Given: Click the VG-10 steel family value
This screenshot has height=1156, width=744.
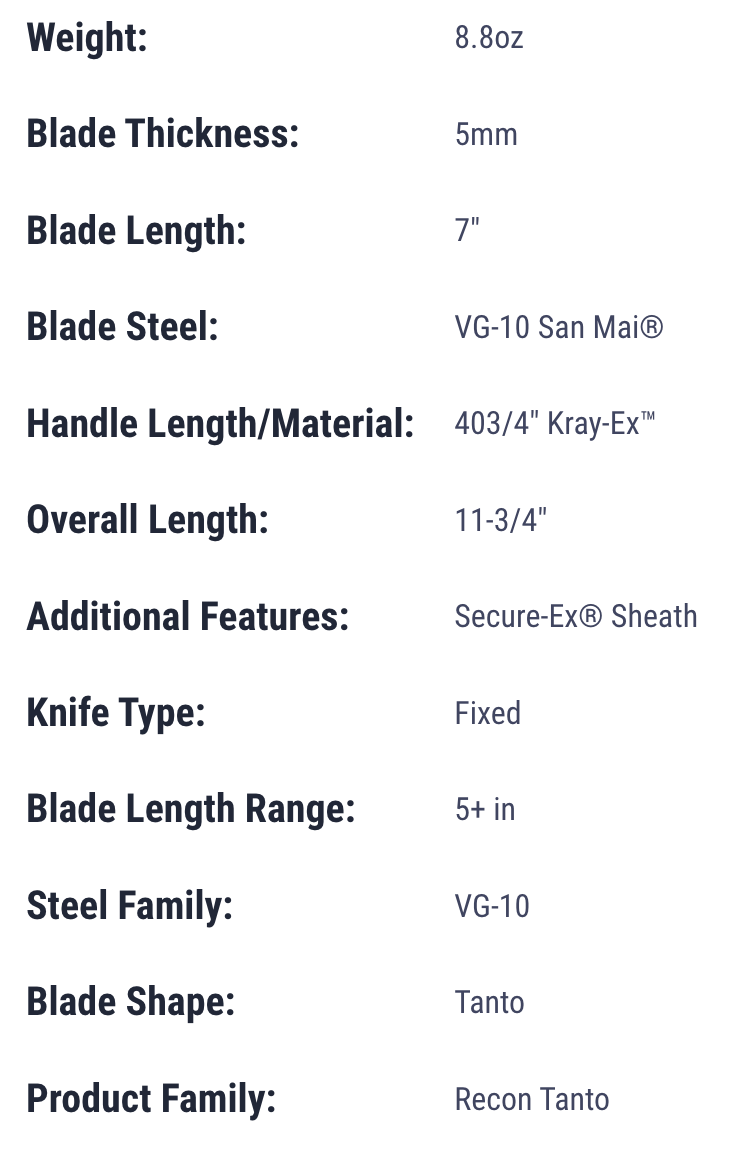Looking at the screenshot, I should (492, 906).
